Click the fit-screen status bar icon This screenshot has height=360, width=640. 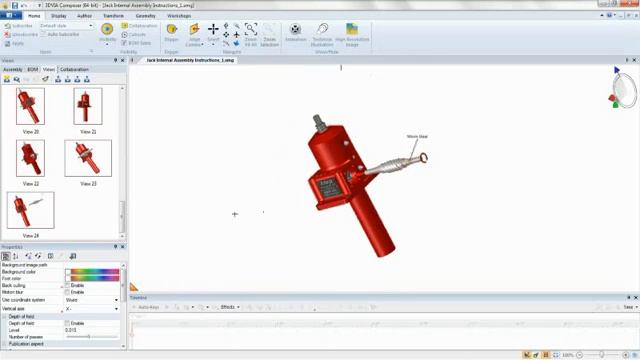(556, 355)
